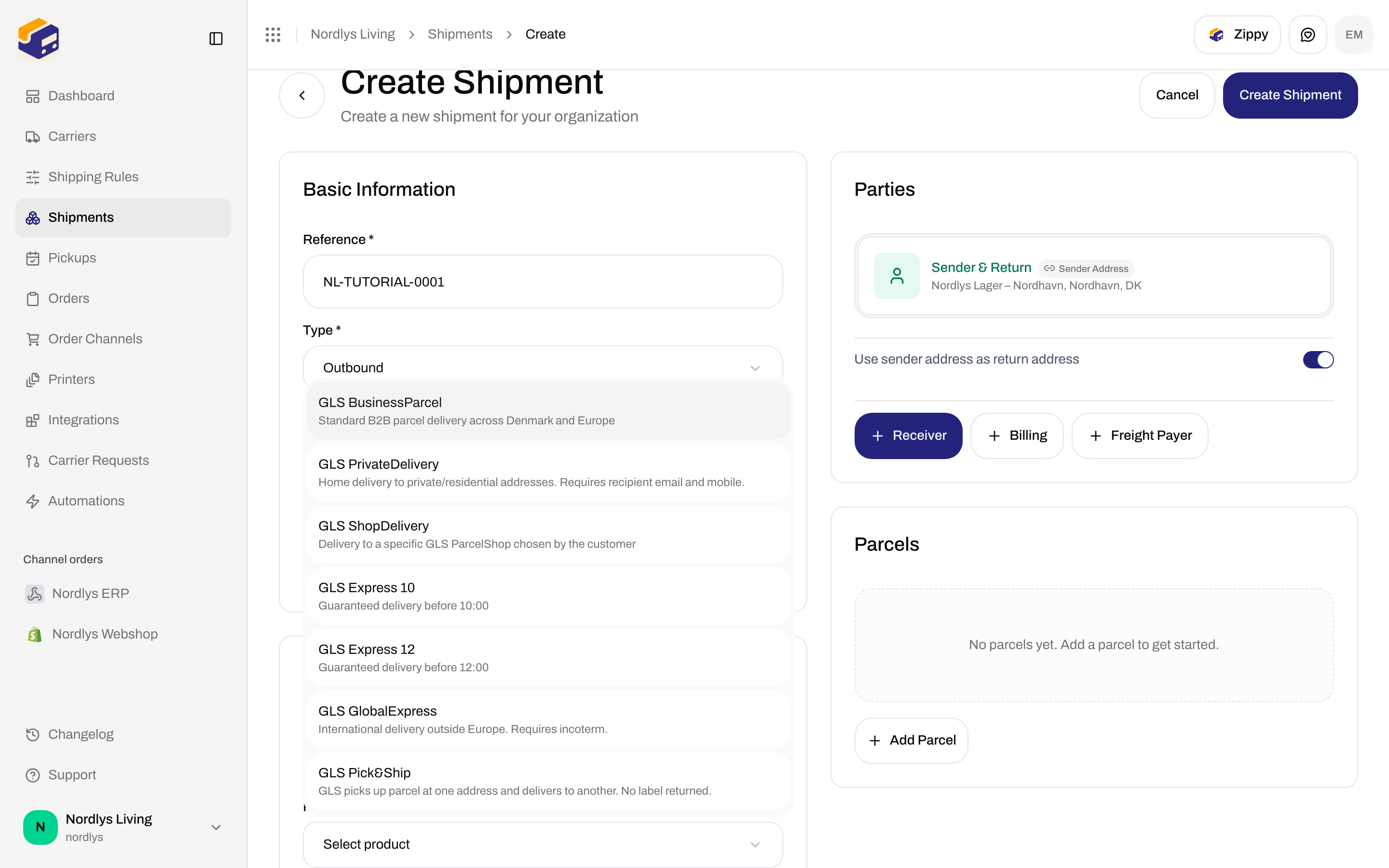The image size is (1389, 868).
Task: Select GLS BusinessParcel option
Action: (x=548, y=411)
